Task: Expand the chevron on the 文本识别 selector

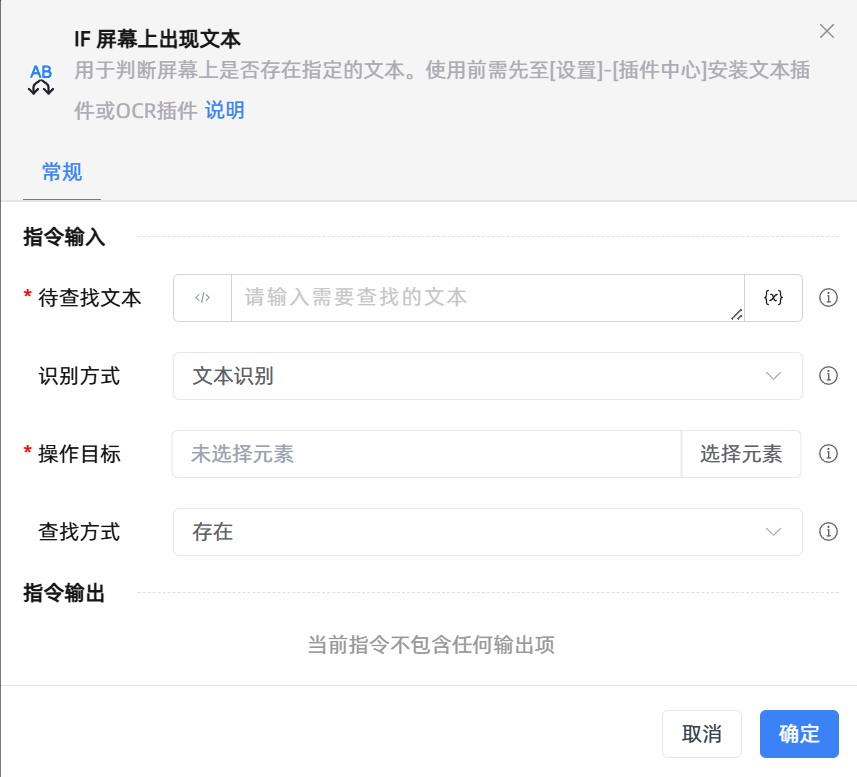Action: coord(772,376)
